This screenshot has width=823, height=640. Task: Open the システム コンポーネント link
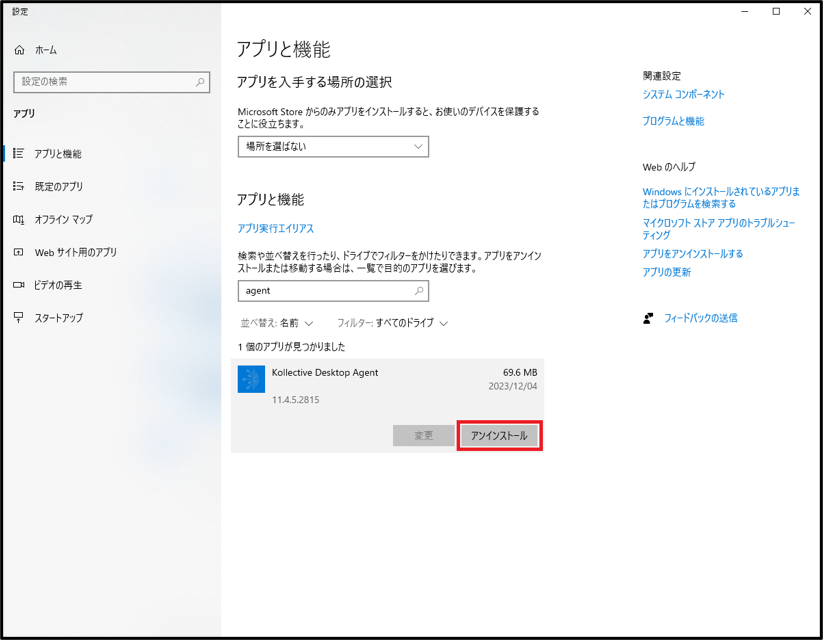[683, 95]
